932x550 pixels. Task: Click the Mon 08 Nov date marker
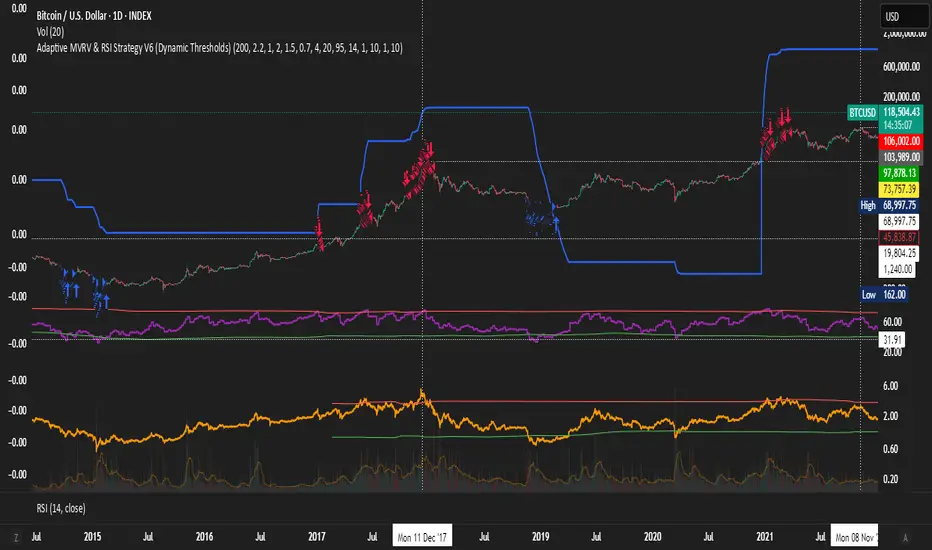click(x=857, y=538)
